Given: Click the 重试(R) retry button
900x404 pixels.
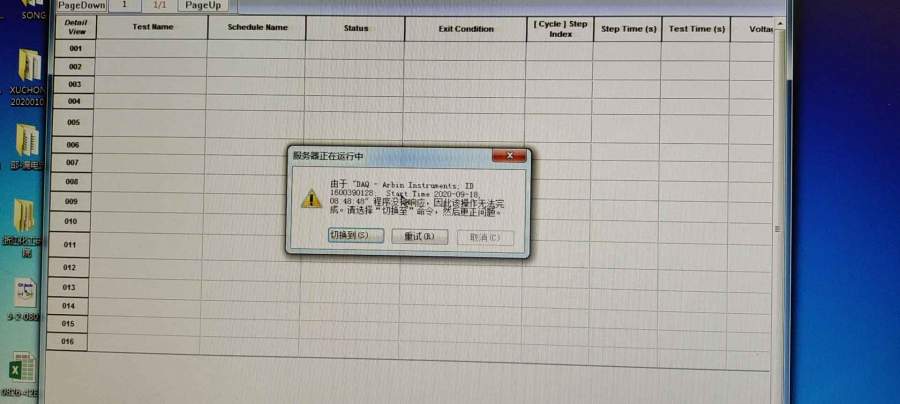Looking at the screenshot, I should tap(420, 236).
